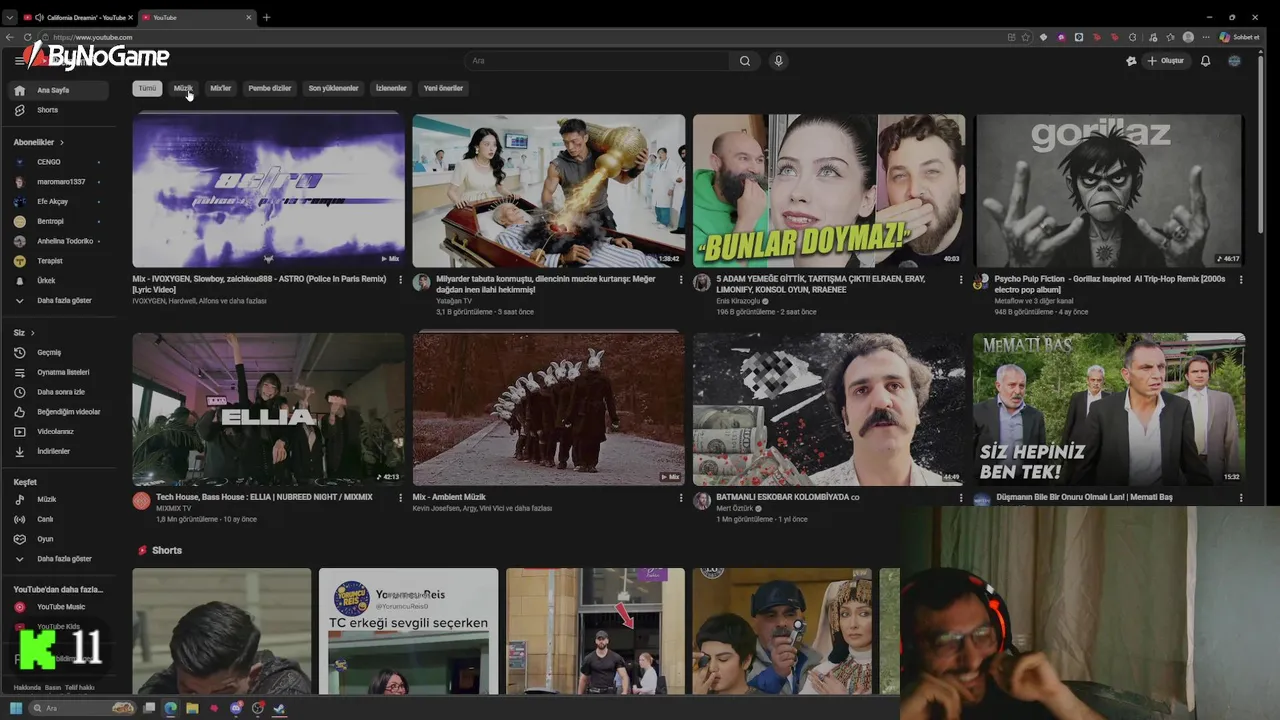Expand Daha fazla göster under subscriptions
Viewport: 1280px width, 720px height.
[x=58, y=300]
